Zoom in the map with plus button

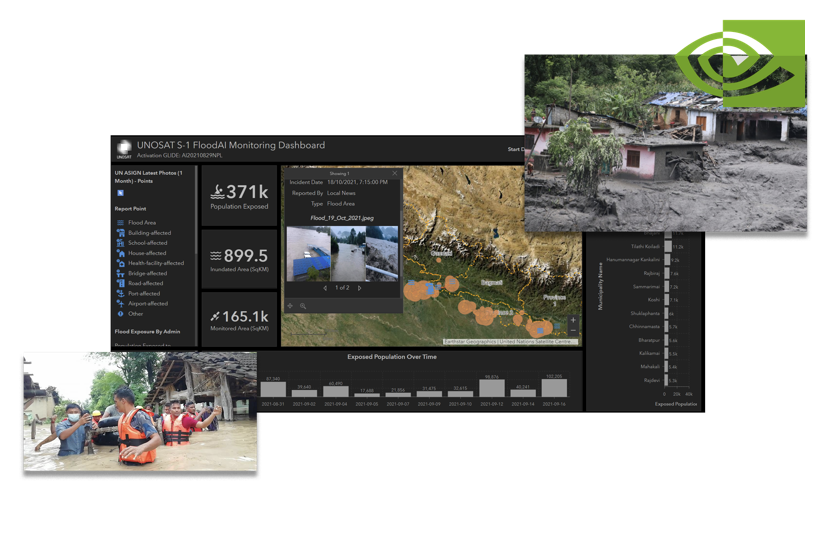[573, 321]
